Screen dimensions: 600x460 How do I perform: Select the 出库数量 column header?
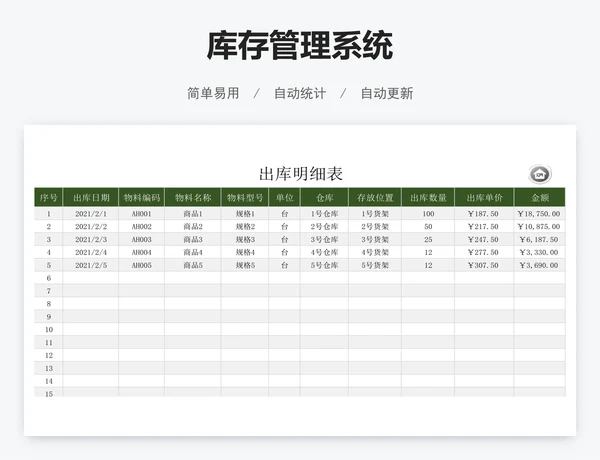pos(428,197)
